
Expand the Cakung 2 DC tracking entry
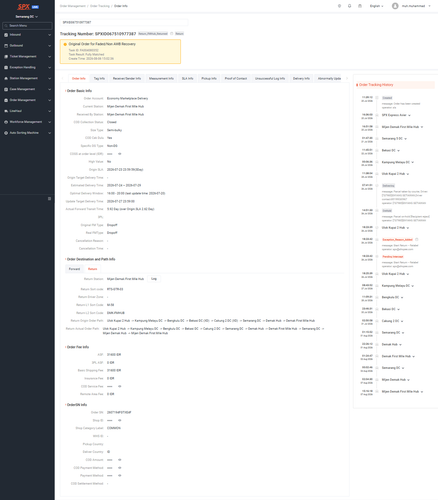[x=402, y=321]
